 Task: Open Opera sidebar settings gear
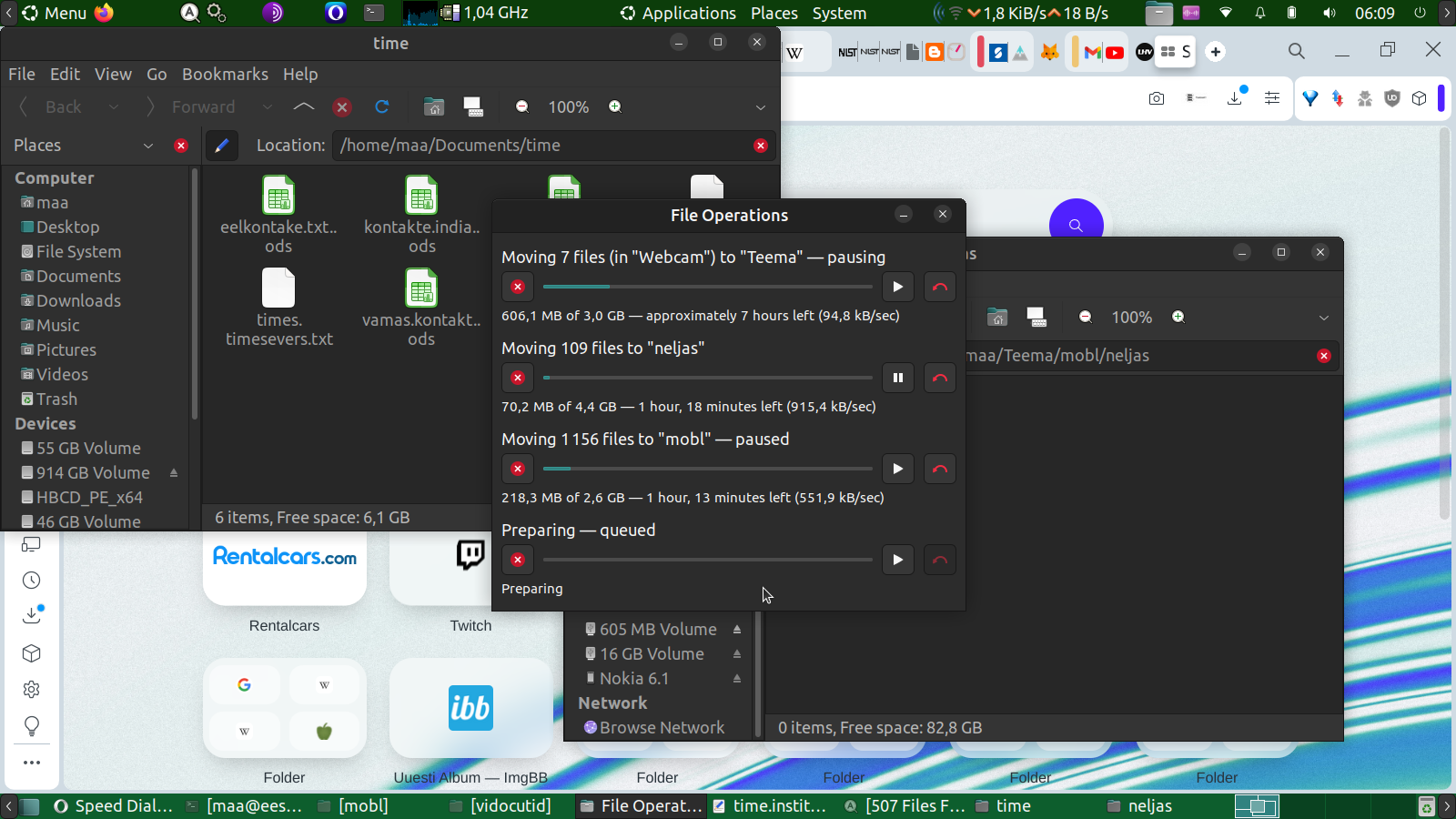coord(32,690)
